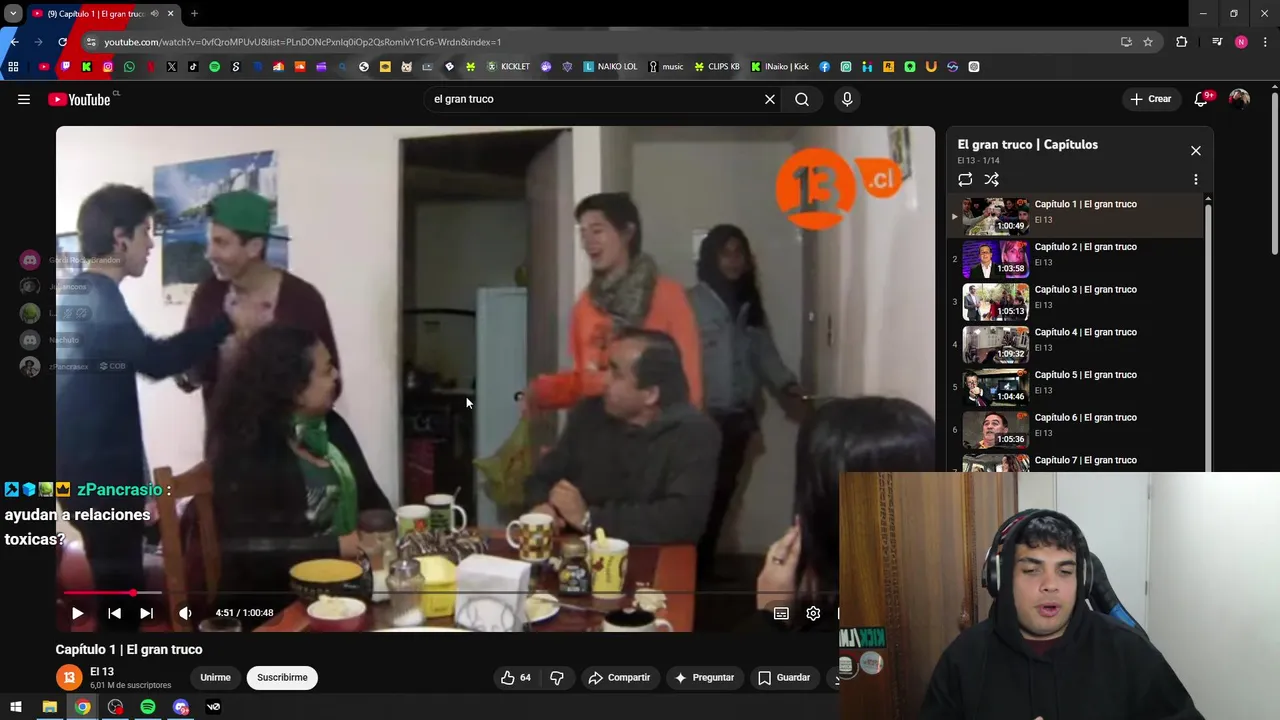
Task: Open the player settings gear
Action: click(x=813, y=613)
